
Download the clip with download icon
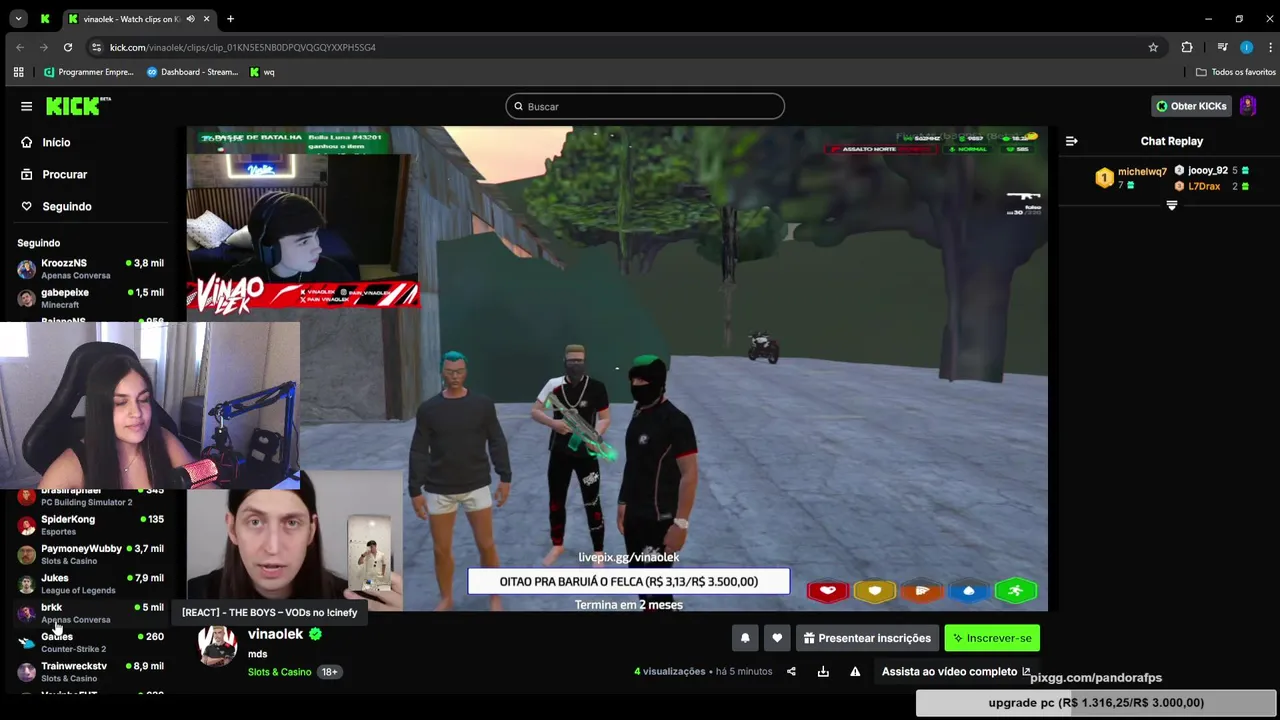pyautogui.click(x=823, y=671)
